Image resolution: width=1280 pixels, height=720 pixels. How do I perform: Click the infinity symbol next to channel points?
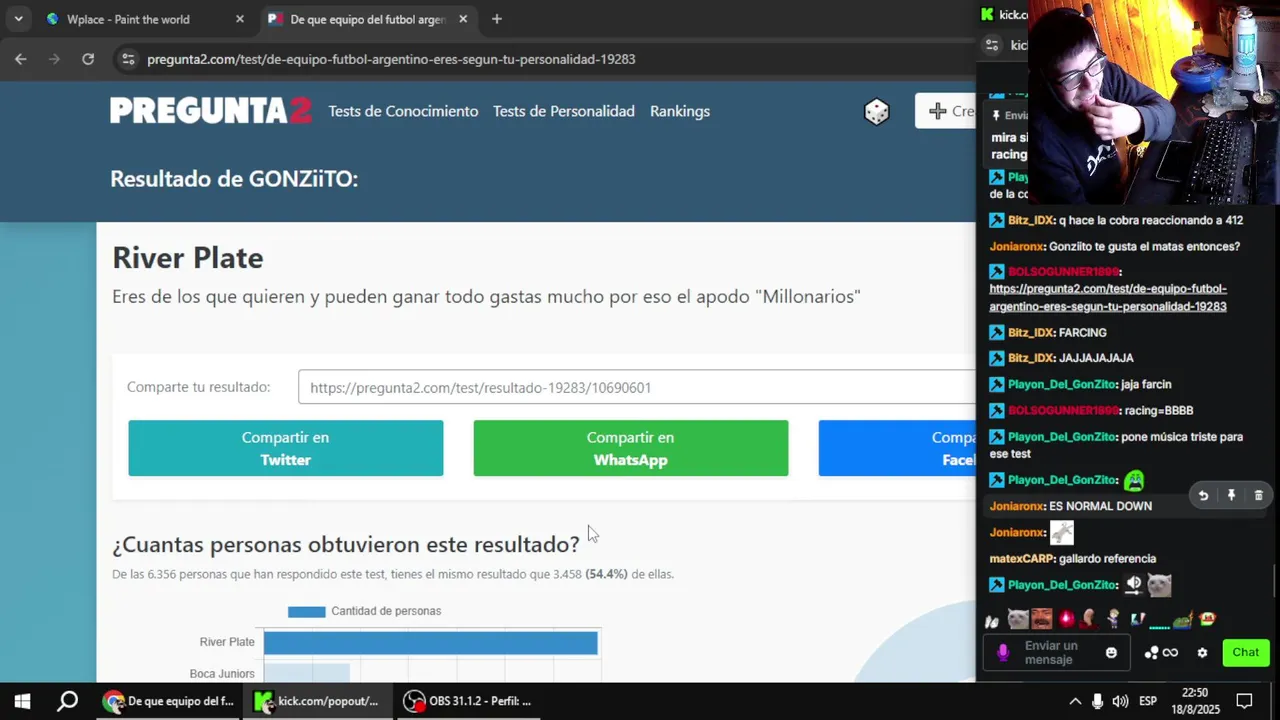tap(1170, 653)
